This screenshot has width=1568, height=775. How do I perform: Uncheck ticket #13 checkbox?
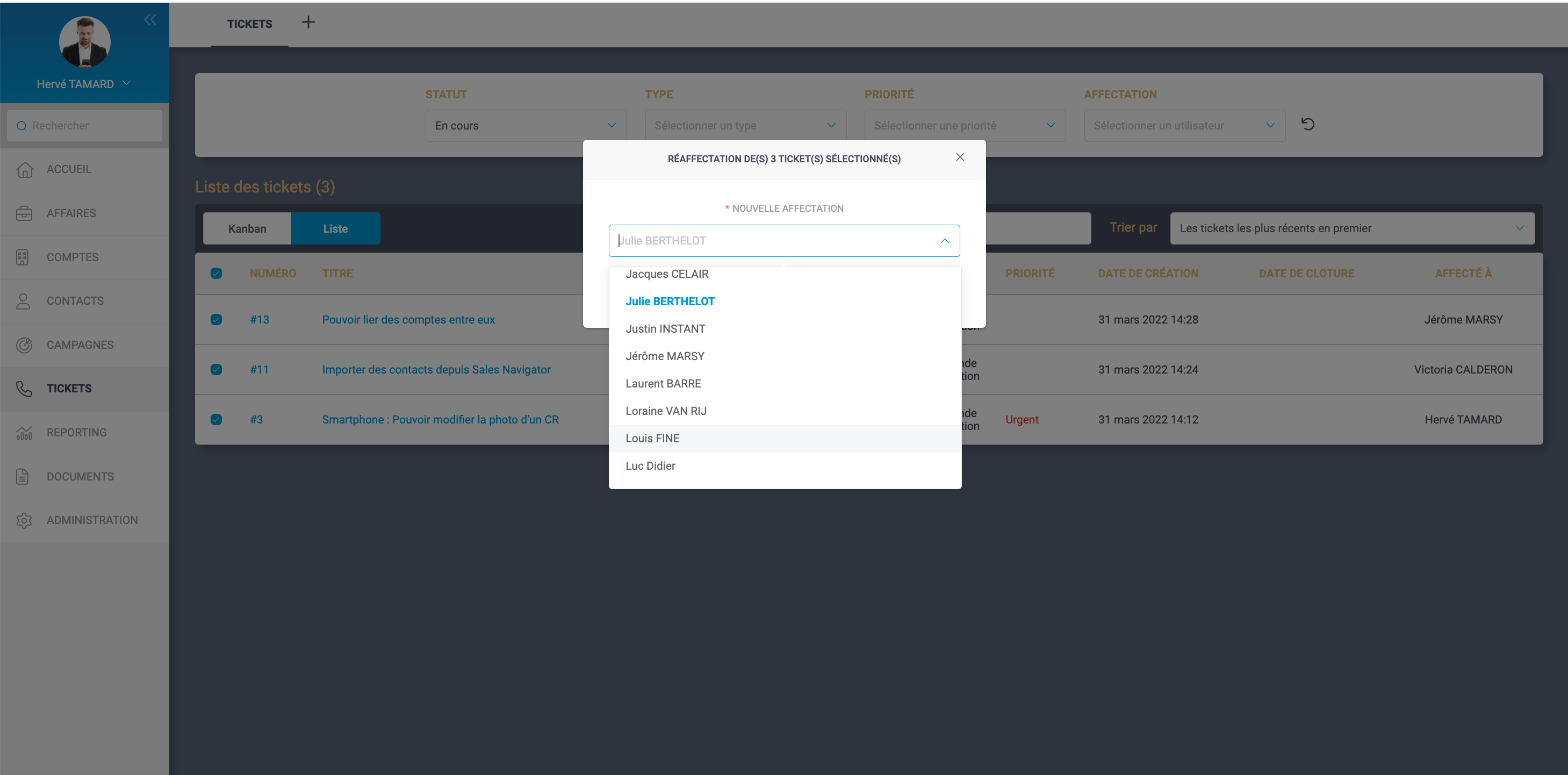[216, 320]
